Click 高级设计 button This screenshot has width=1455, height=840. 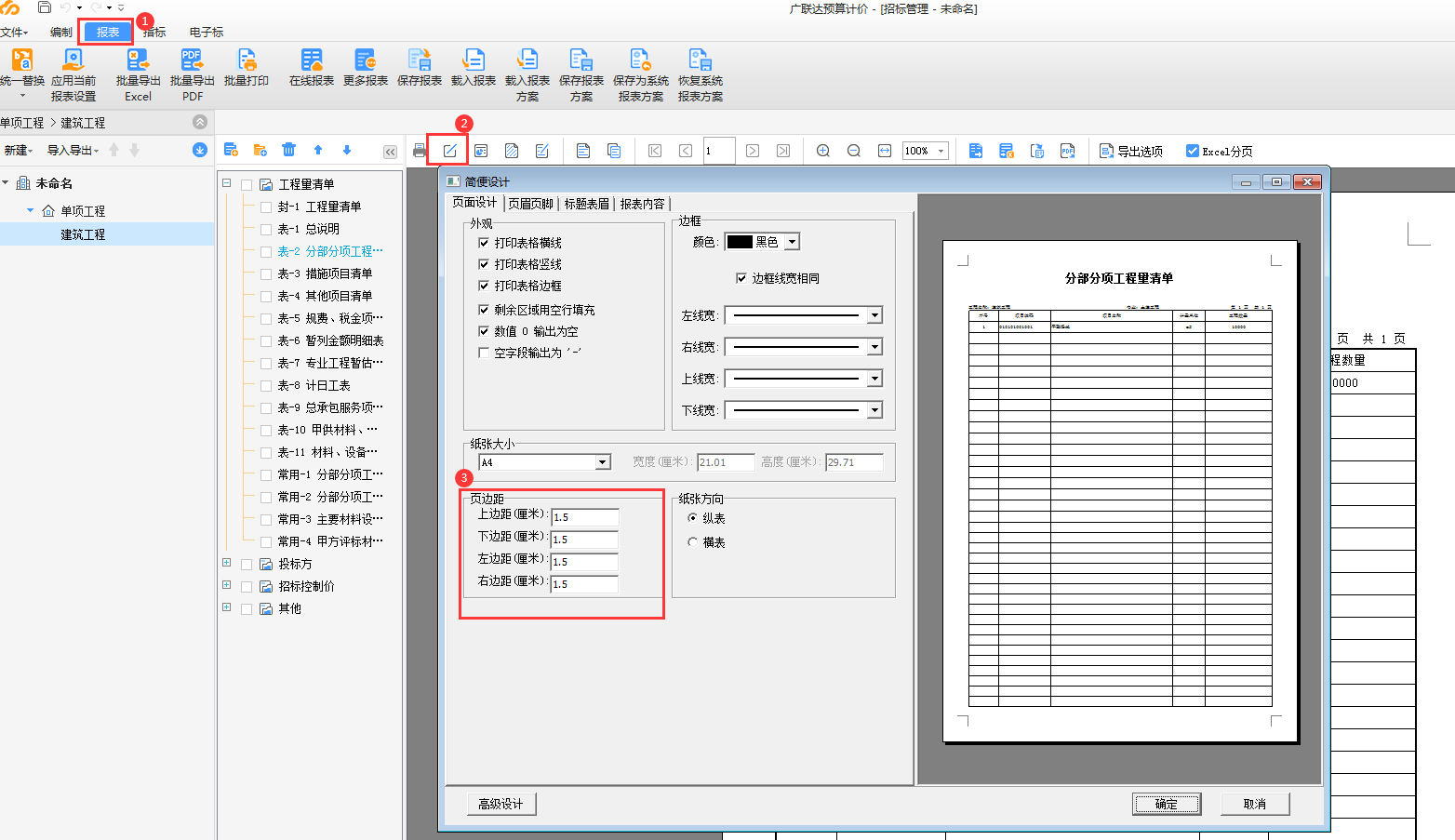coord(501,804)
